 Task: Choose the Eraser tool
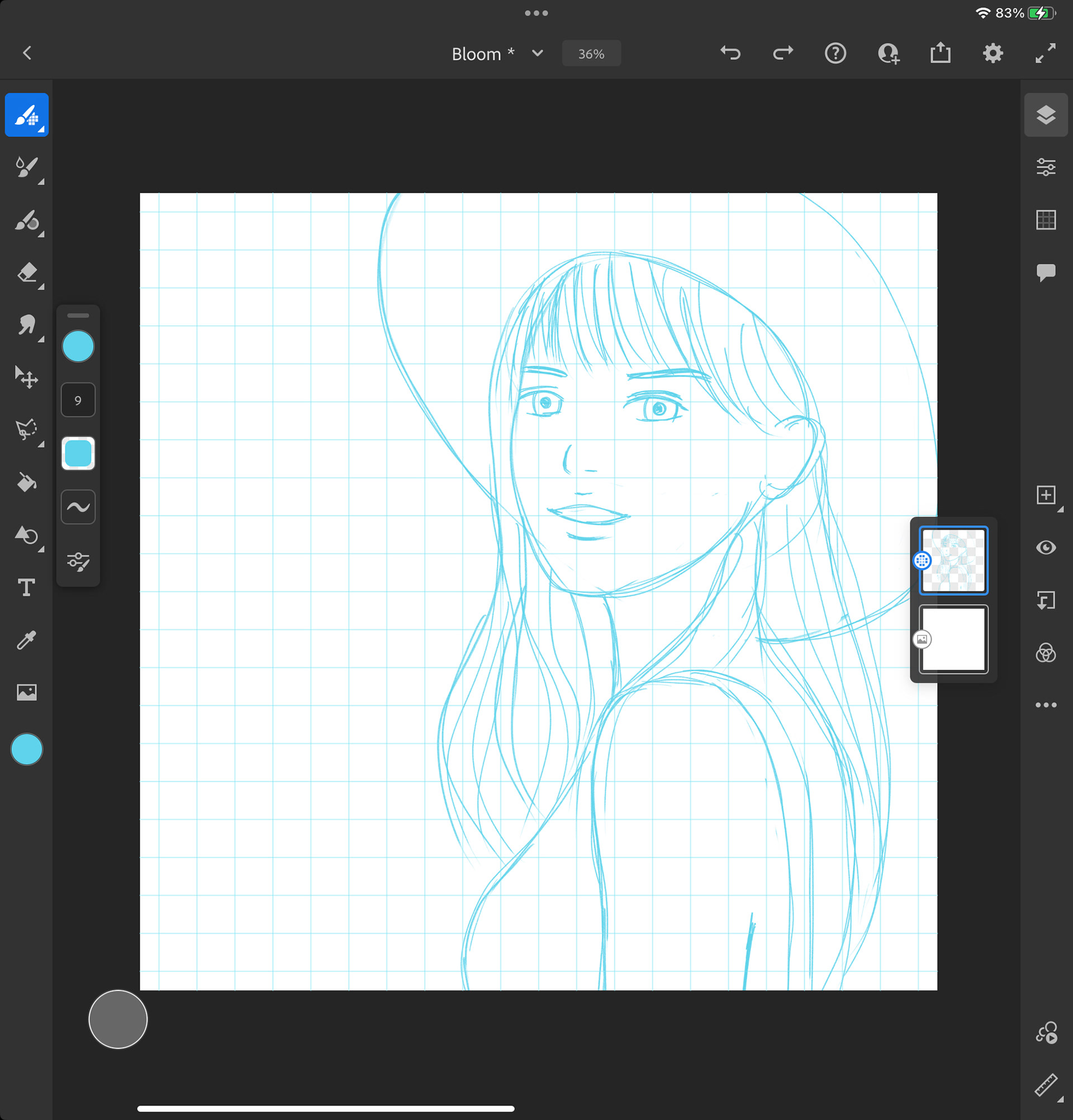tap(26, 273)
